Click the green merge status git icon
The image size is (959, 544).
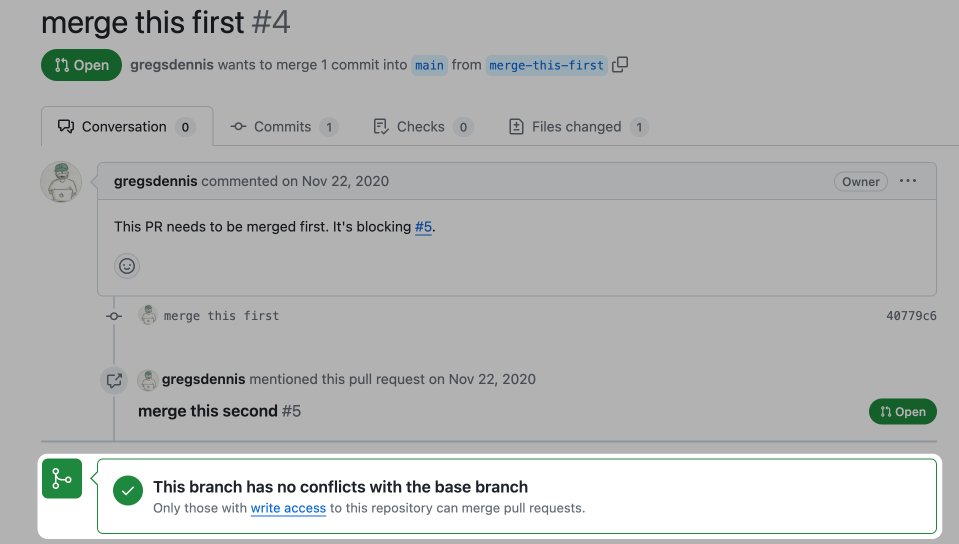coord(61,479)
